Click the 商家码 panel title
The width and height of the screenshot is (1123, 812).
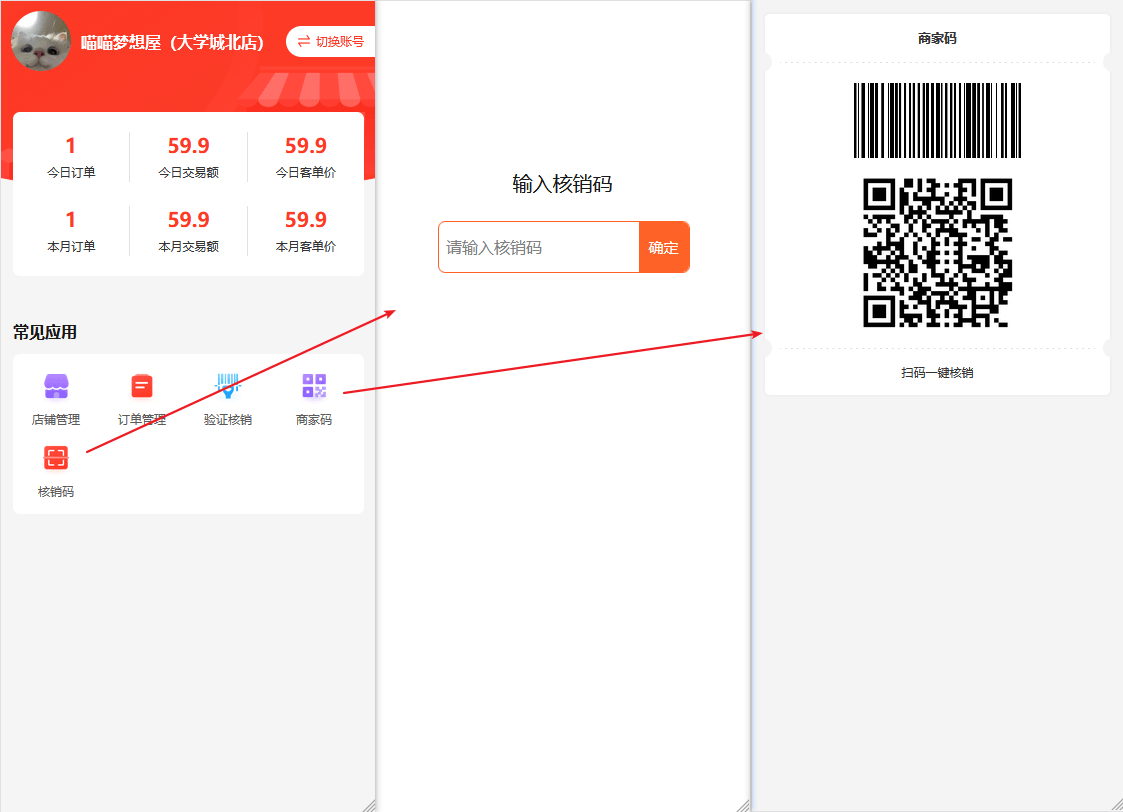(937, 39)
